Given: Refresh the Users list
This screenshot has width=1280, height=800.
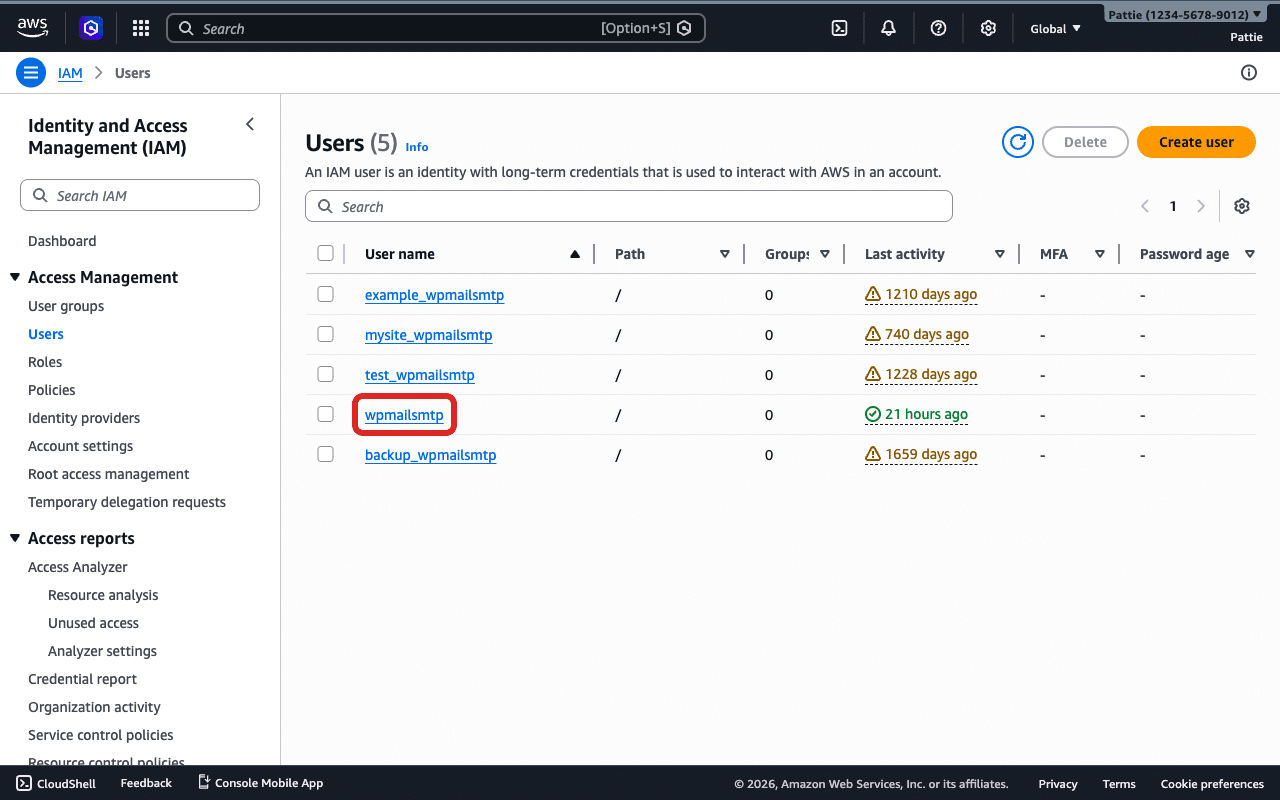Looking at the screenshot, I should coord(1018,142).
